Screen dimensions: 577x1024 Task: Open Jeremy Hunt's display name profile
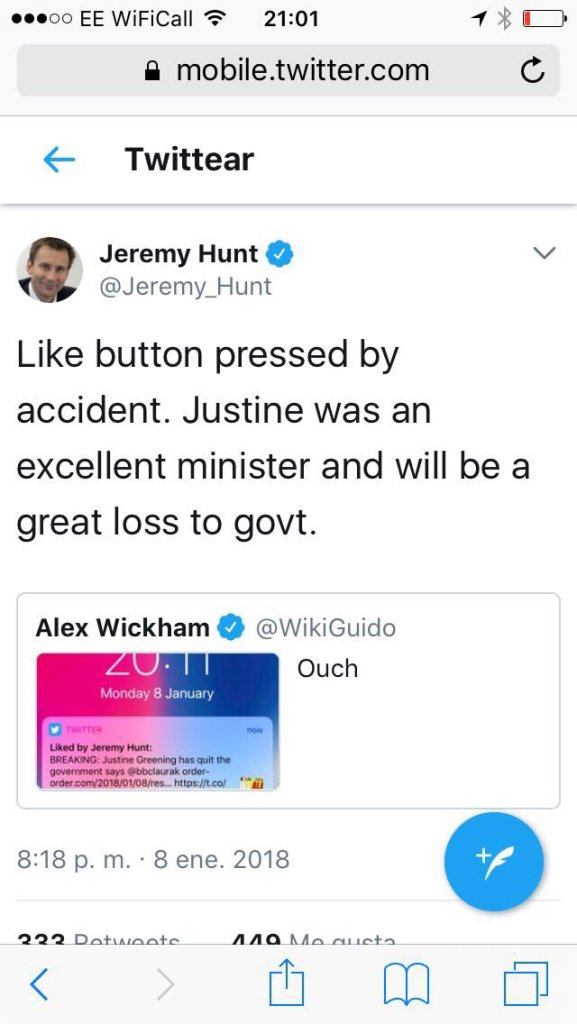pyautogui.click(x=178, y=253)
